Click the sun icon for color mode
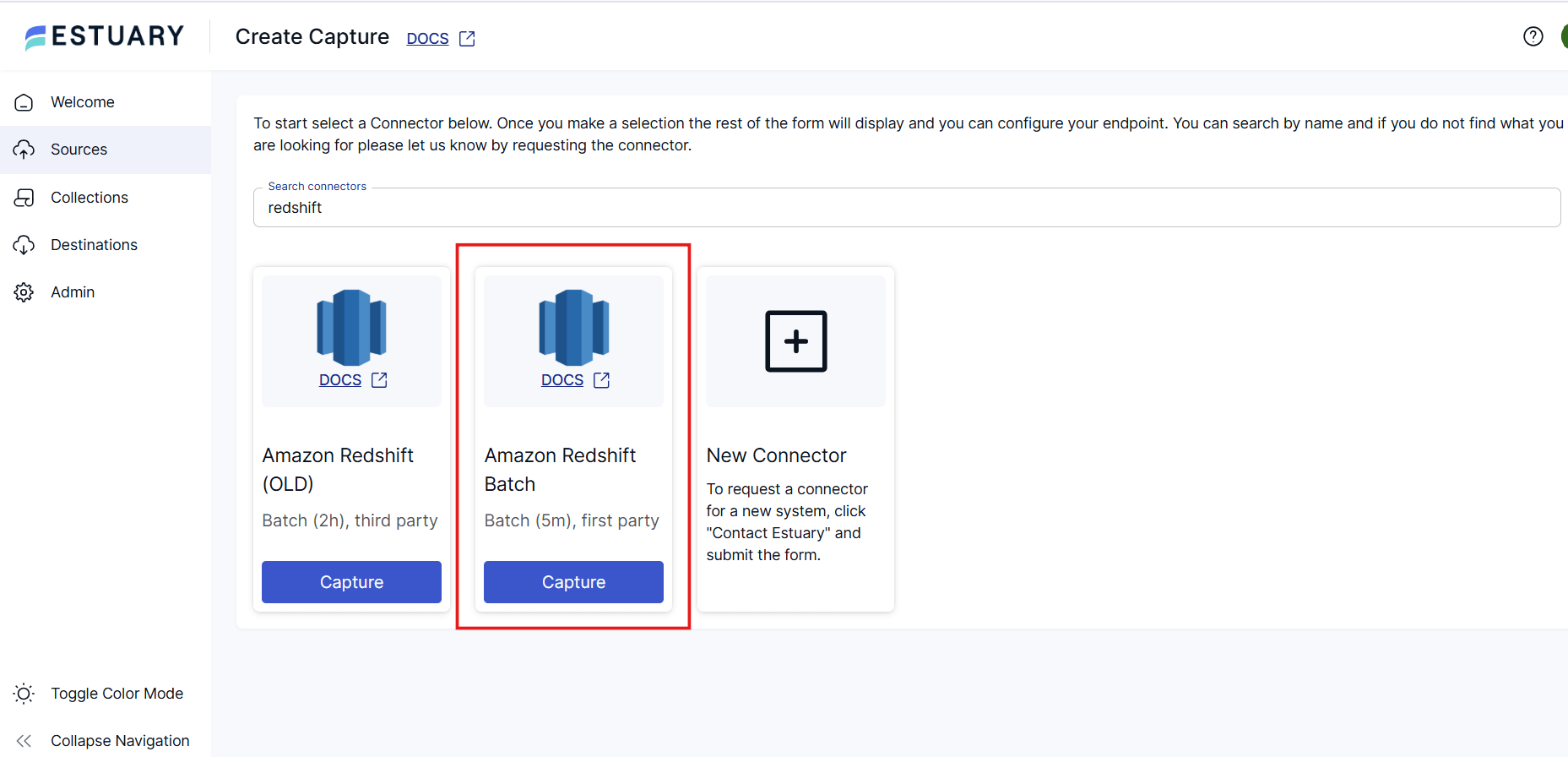1568x757 pixels. click(24, 694)
